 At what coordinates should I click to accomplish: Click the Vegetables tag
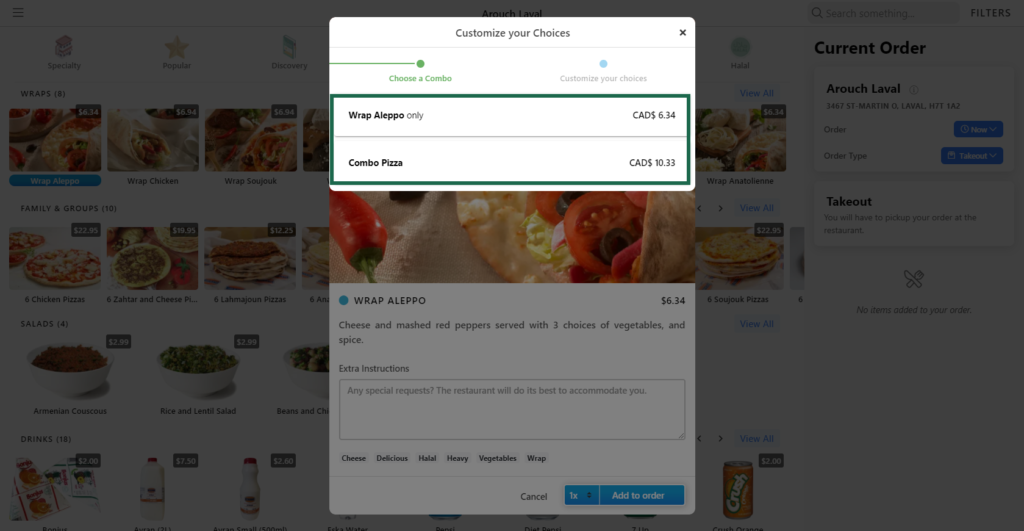pyautogui.click(x=498, y=459)
